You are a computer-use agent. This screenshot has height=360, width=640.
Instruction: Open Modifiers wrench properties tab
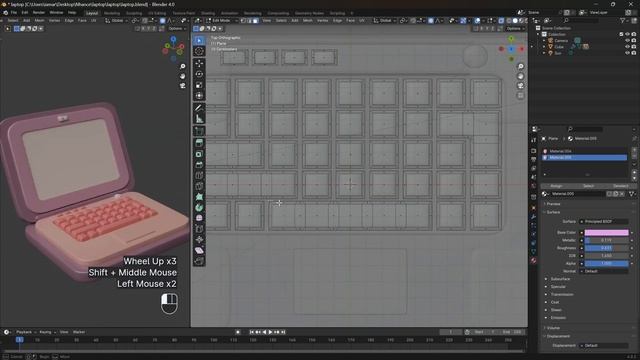(533, 216)
